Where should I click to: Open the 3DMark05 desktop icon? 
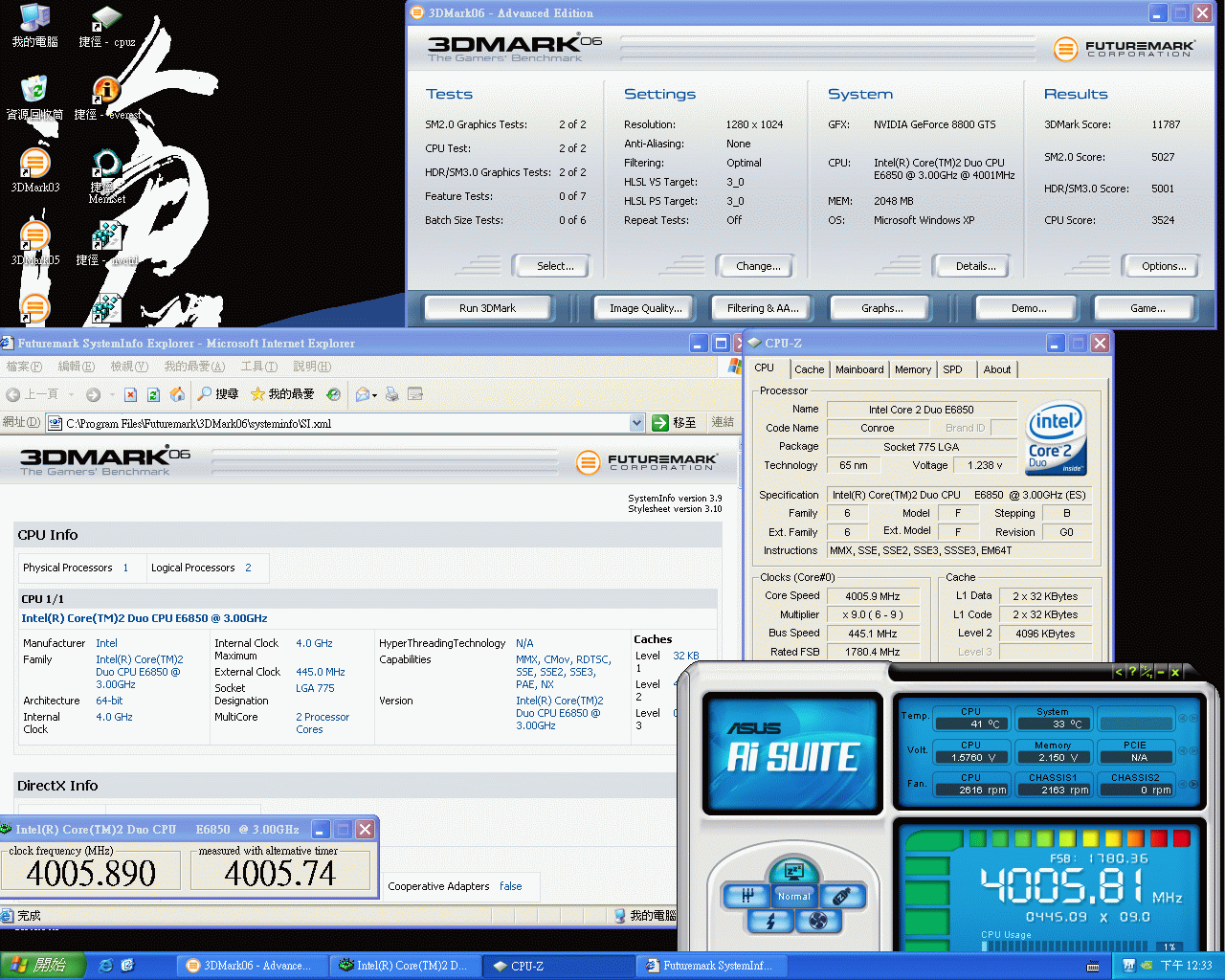tap(34, 244)
